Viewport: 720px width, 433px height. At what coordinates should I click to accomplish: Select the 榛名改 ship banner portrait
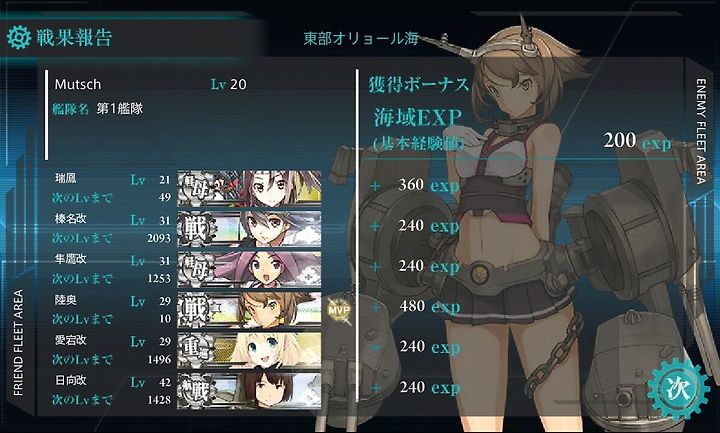[249, 229]
